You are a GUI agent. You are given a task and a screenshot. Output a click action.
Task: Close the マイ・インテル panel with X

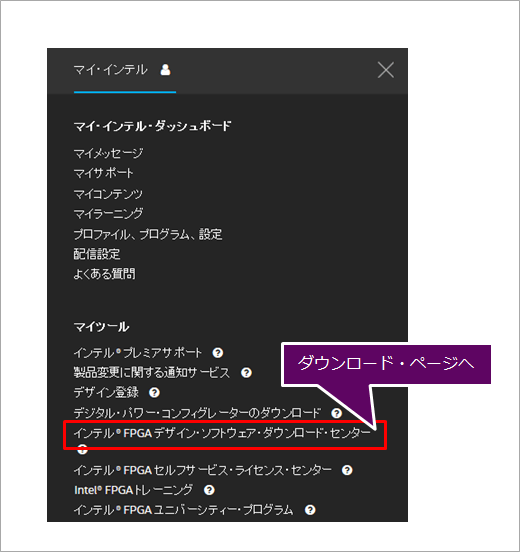tap(386, 70)
